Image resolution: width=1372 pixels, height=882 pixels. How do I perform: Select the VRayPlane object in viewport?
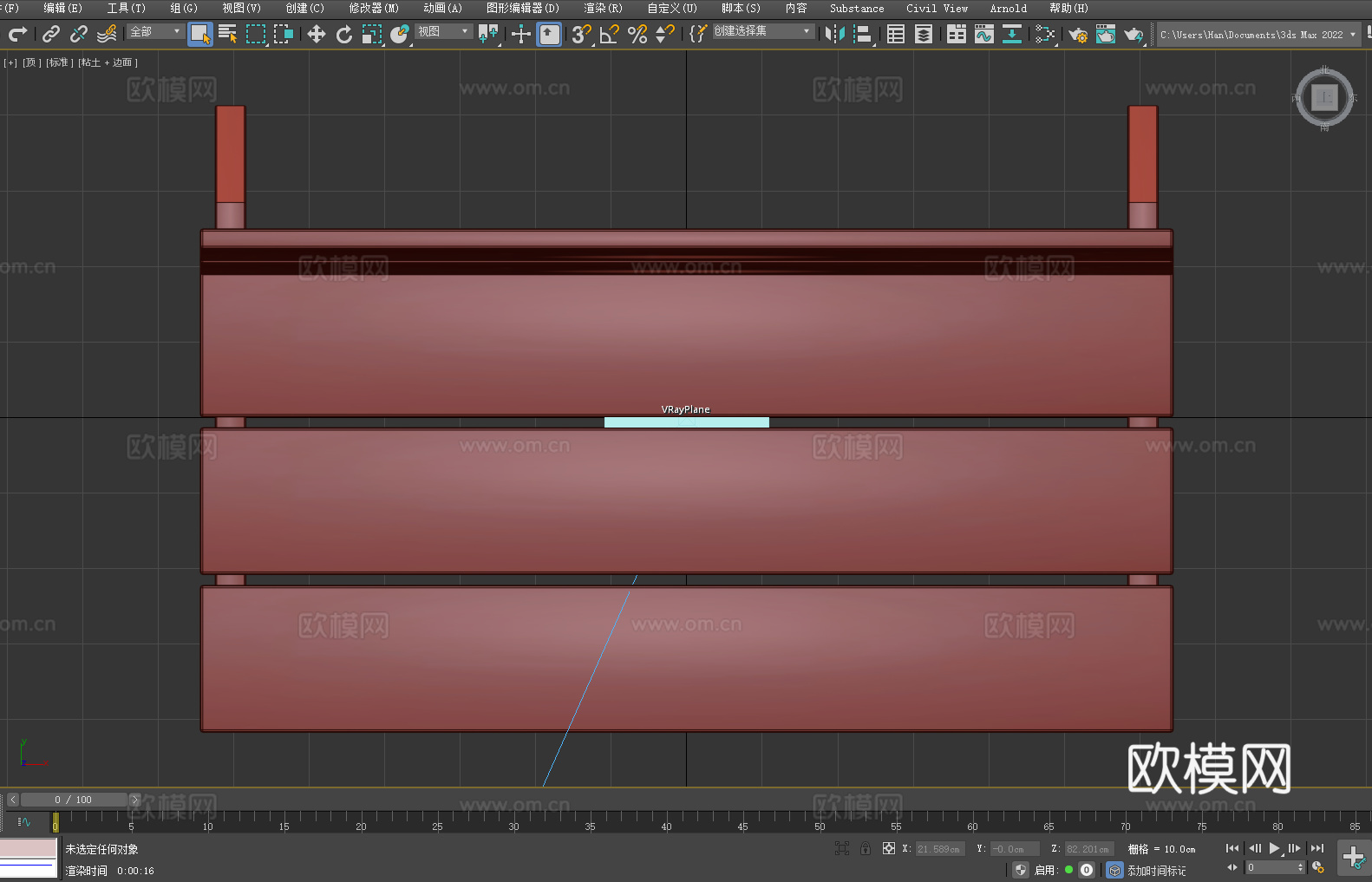686,422
